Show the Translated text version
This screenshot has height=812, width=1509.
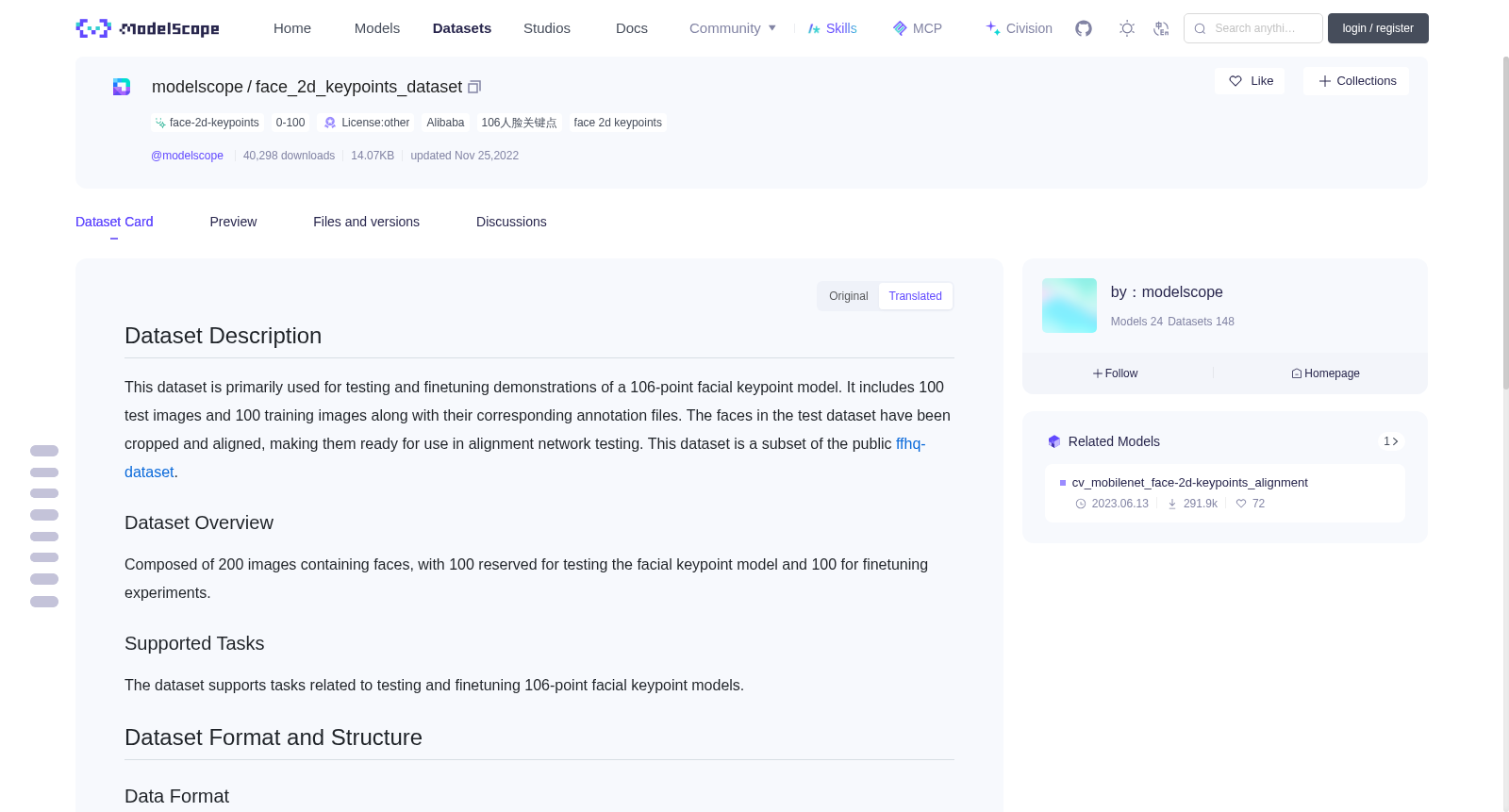coord(916,296)
